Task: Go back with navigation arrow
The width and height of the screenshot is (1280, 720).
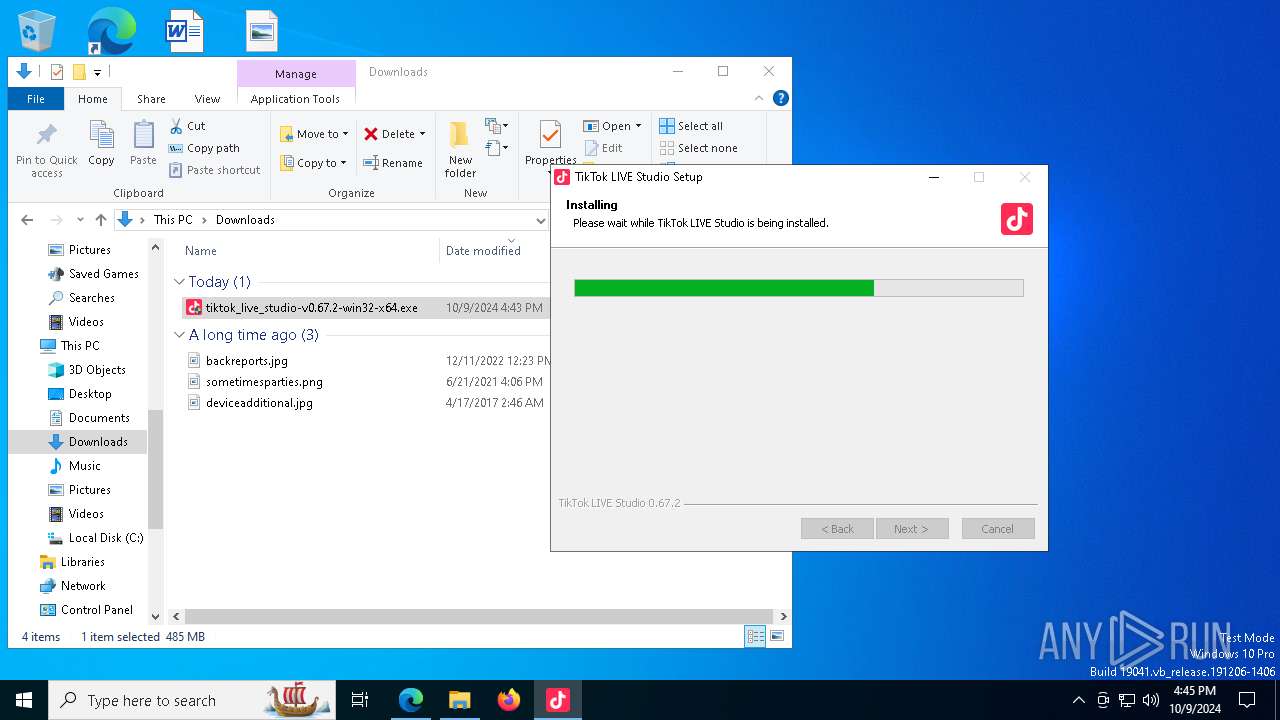Action: [x=27, y=220]
